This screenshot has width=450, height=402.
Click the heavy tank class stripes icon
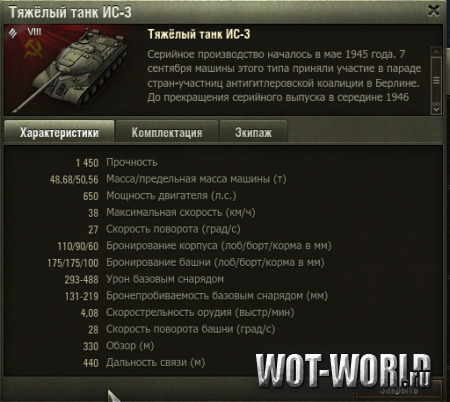(13, 33)
